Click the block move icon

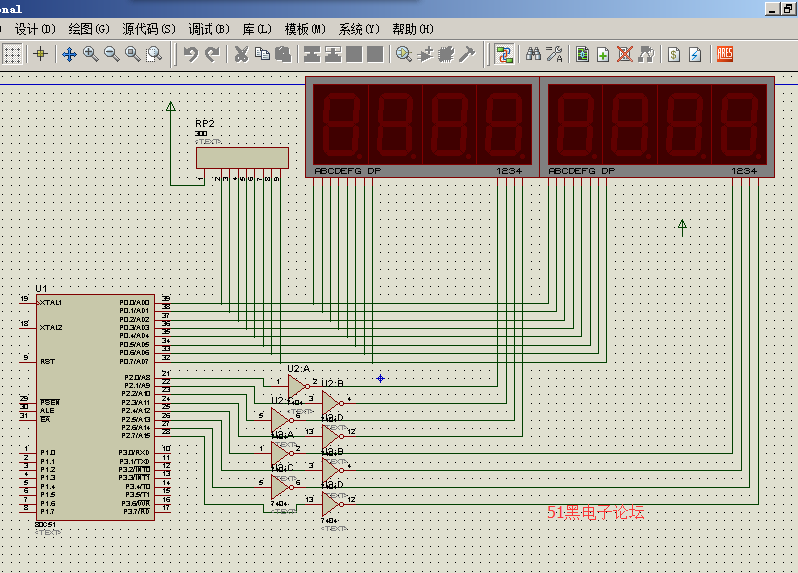[333, 54]
